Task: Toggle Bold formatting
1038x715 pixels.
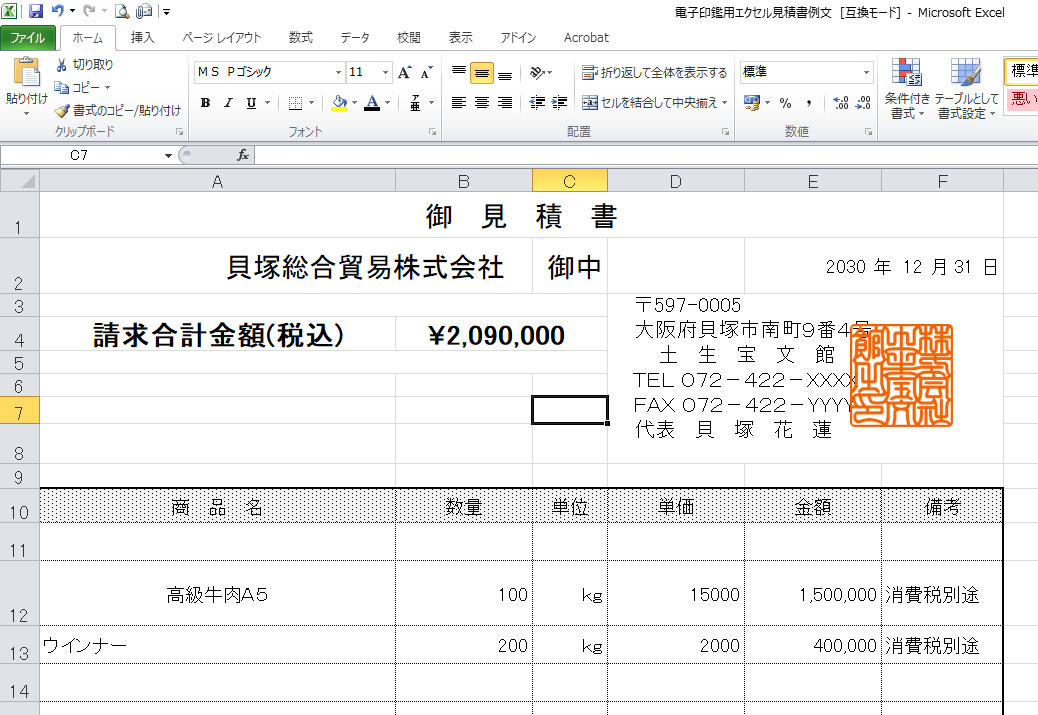Action: click(205, 103)
